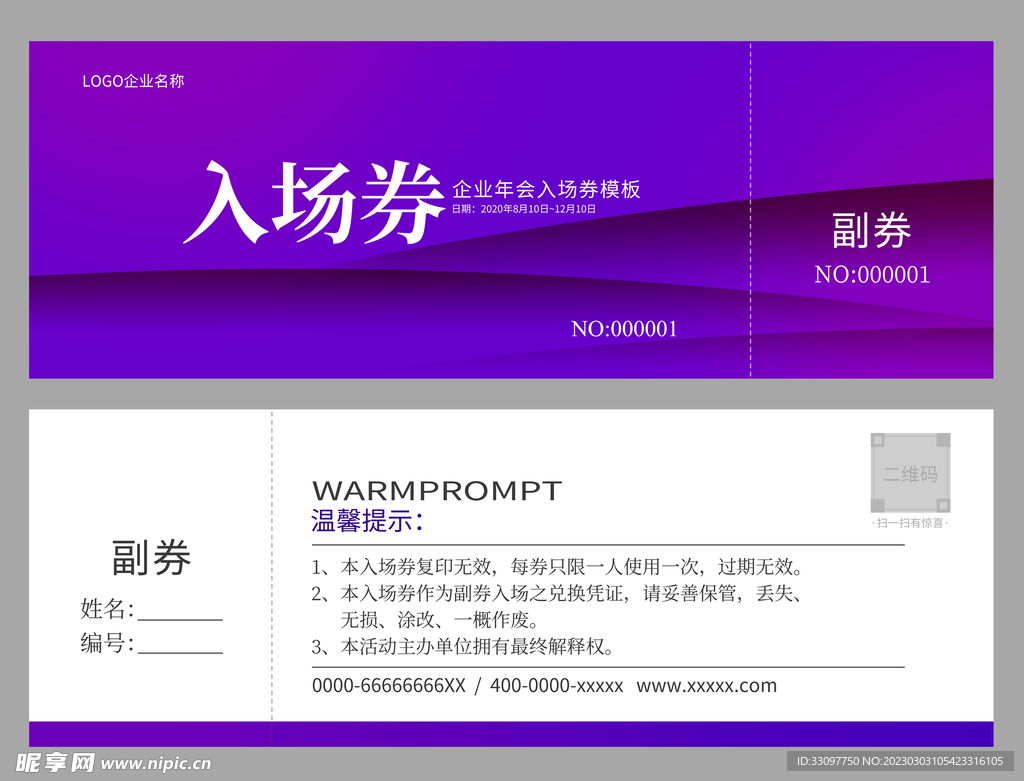Select the 昵享网 watermark logo
1024x781 pixels.
coord(57,763)
